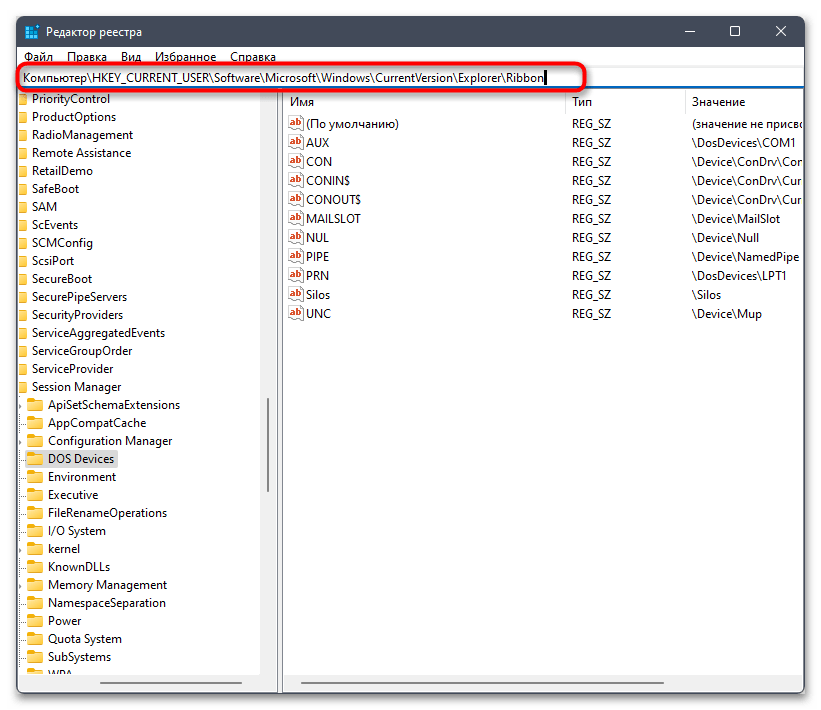Select the Remote Assistance key
Viewport: 821px width, 710px height.
81,153
